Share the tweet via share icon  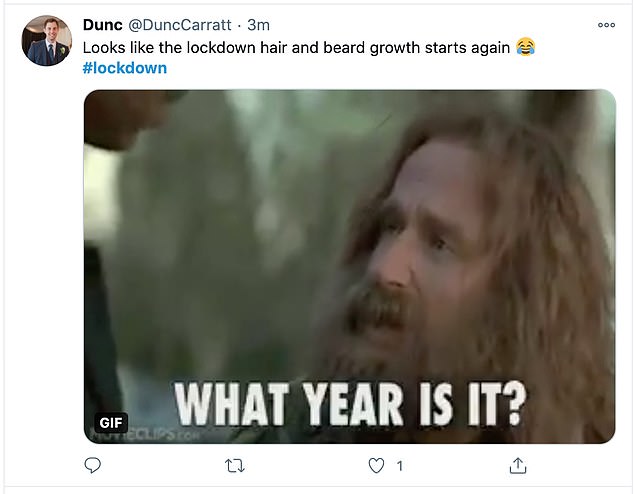coord(518,466)
